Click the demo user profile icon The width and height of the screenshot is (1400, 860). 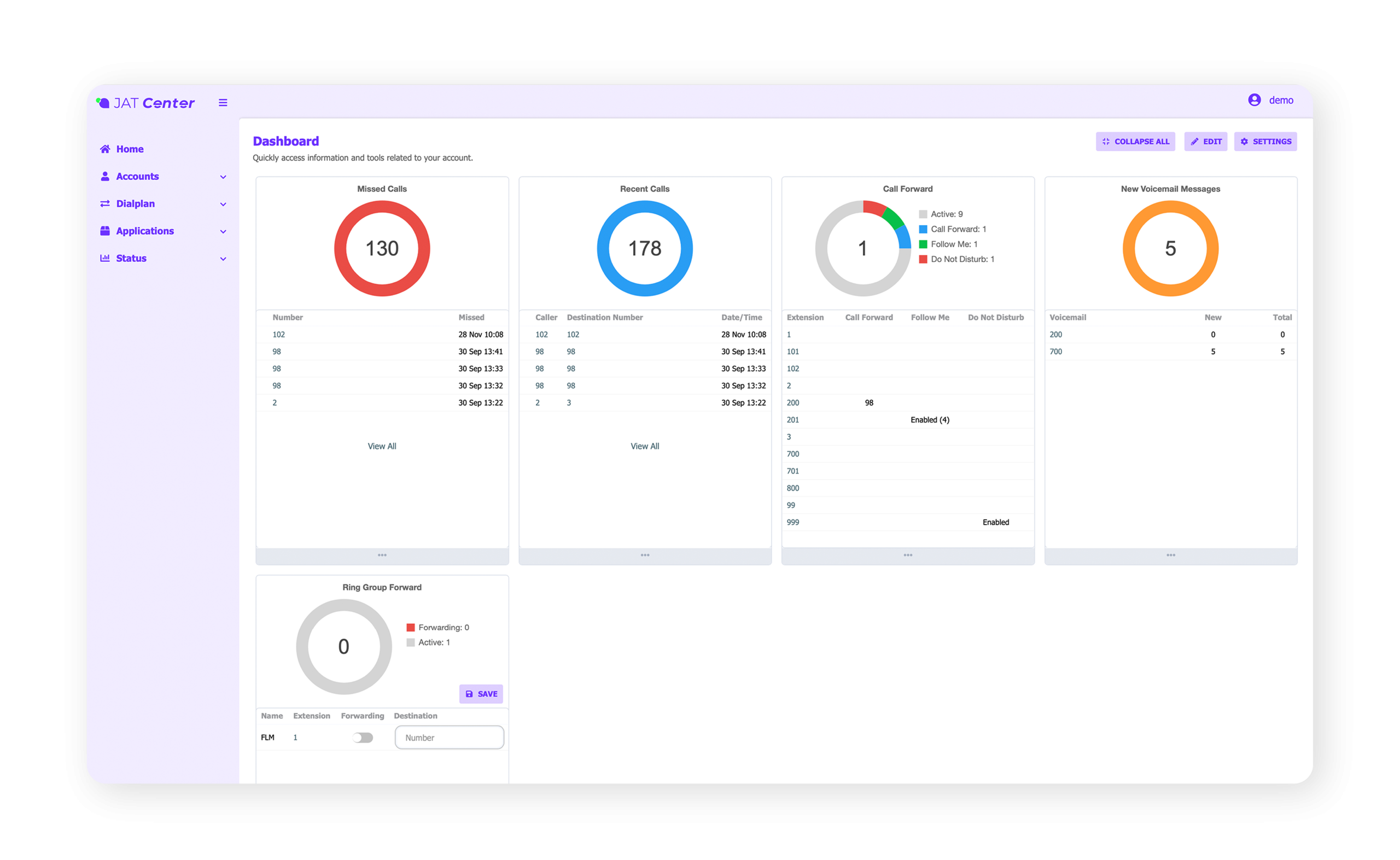(x=1254, y=100)
